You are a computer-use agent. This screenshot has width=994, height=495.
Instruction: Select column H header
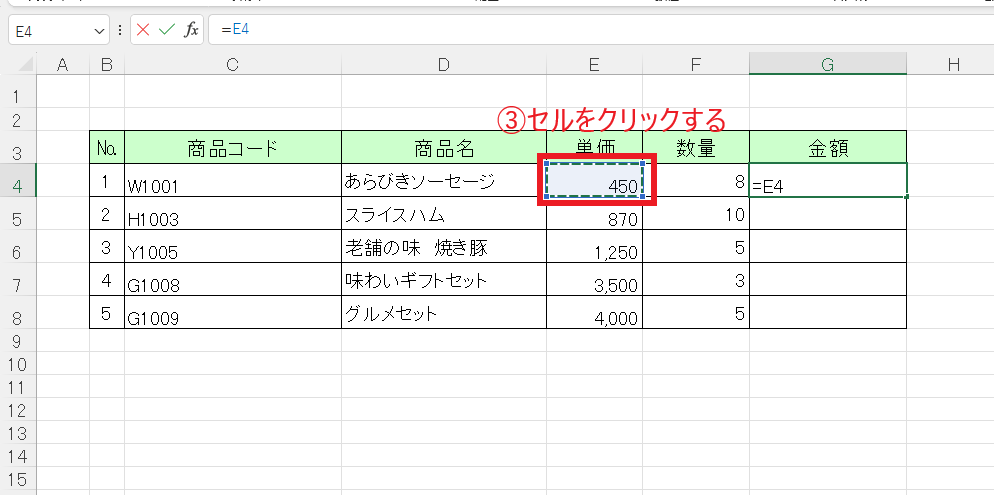coord(953,64)
